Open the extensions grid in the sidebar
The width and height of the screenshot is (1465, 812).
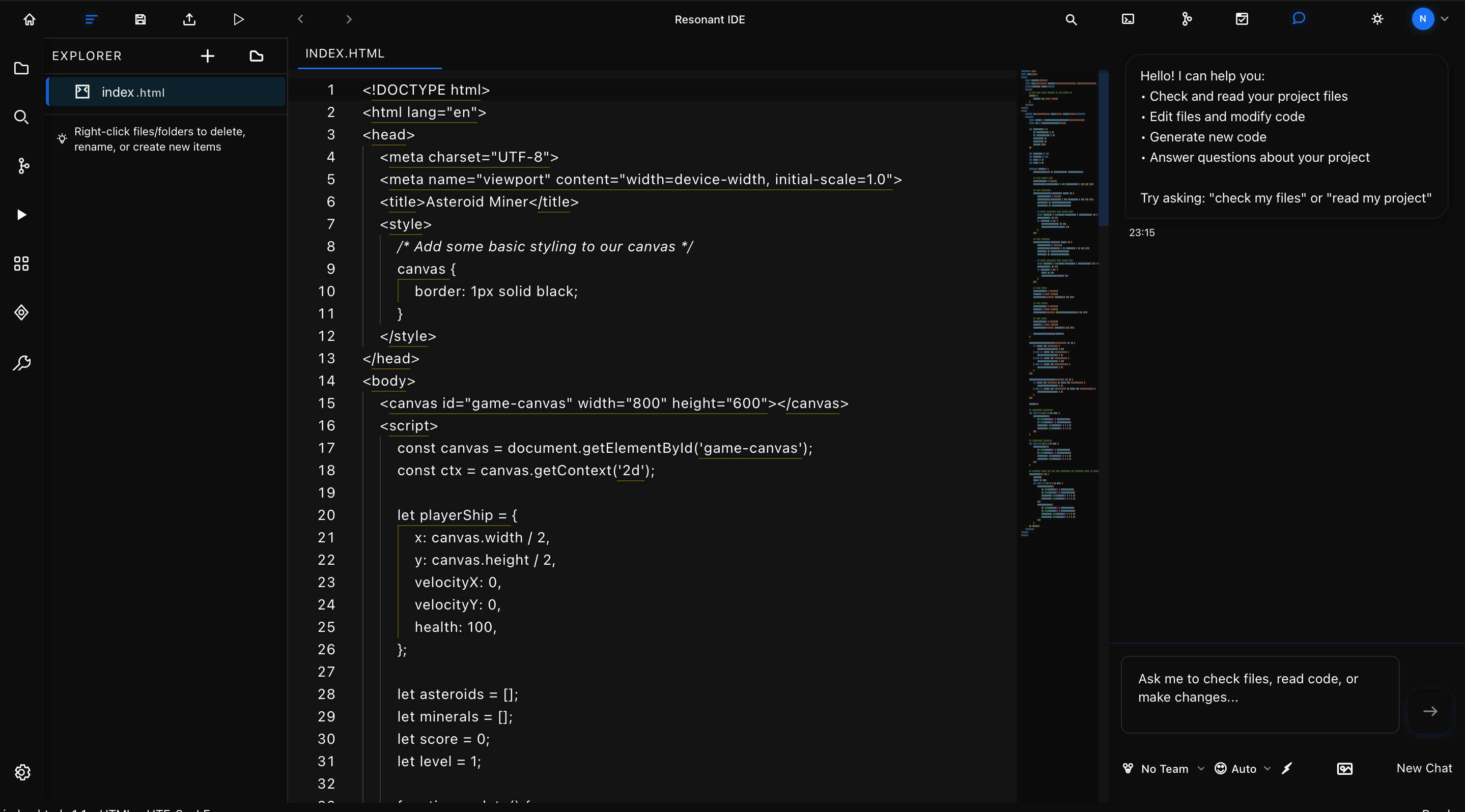pyautogui.click(x=21, y=263)
